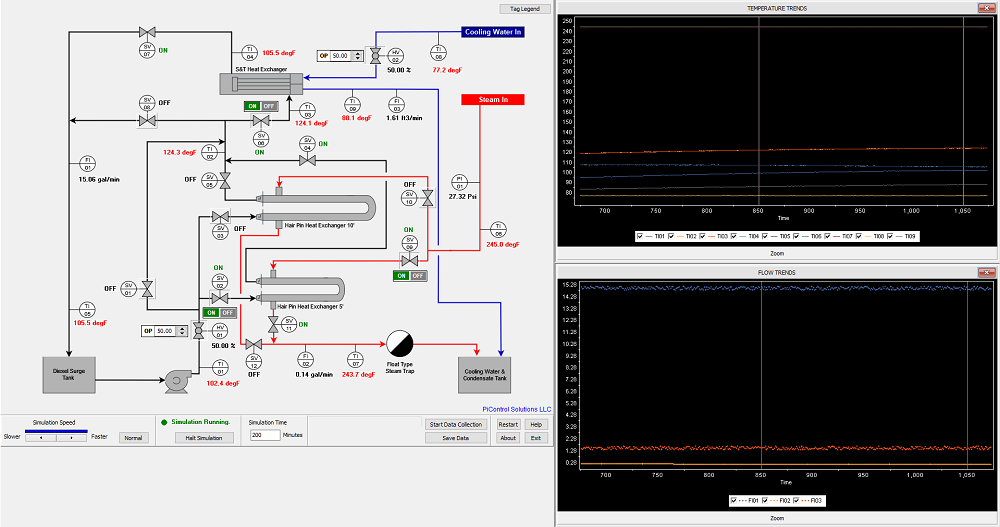Image resolution: width=1000 pixels, height=527 pixels.
Task: Close the Flow Trends panel
Action: click(986, 272)
